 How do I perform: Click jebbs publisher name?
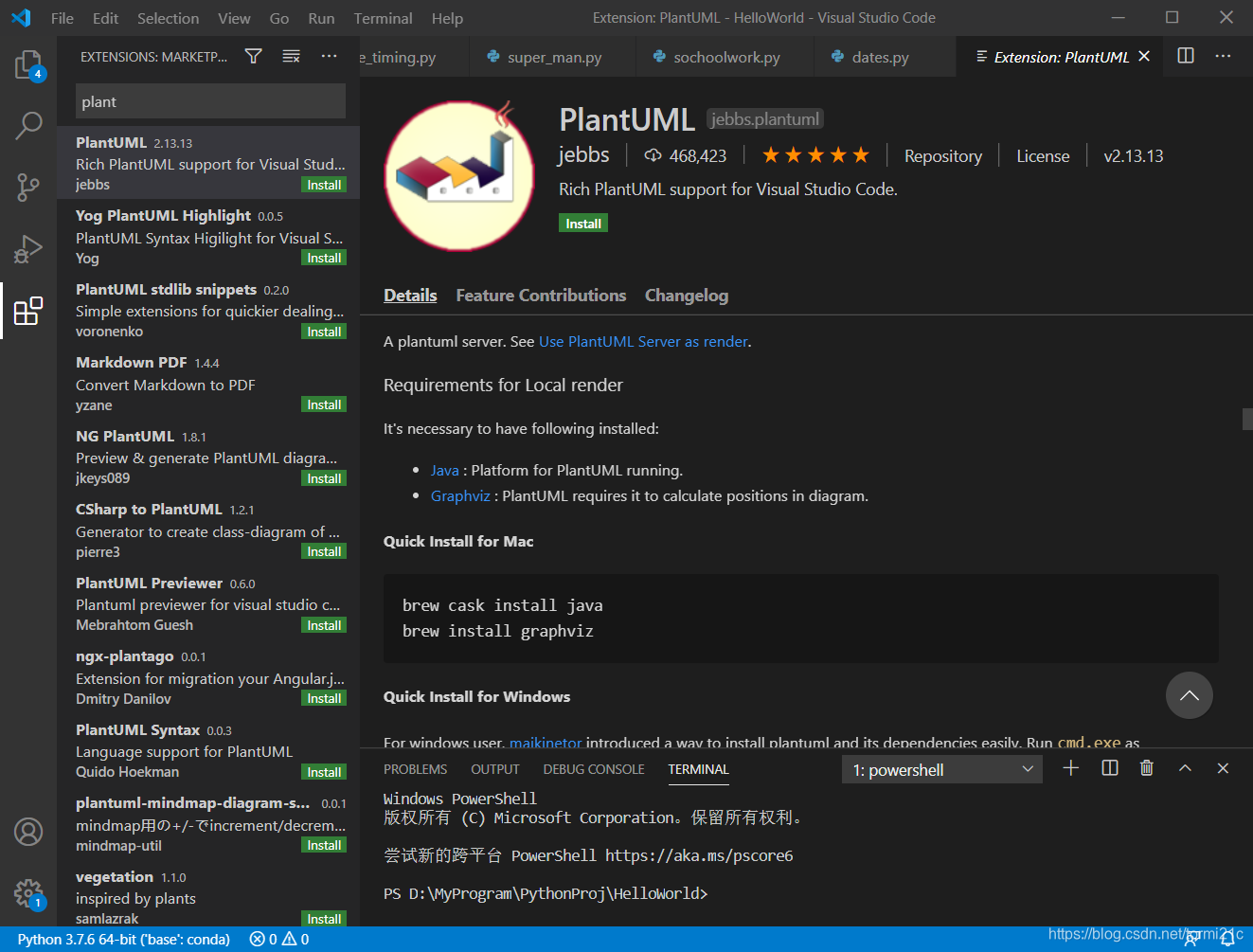(x=583, y=154)
